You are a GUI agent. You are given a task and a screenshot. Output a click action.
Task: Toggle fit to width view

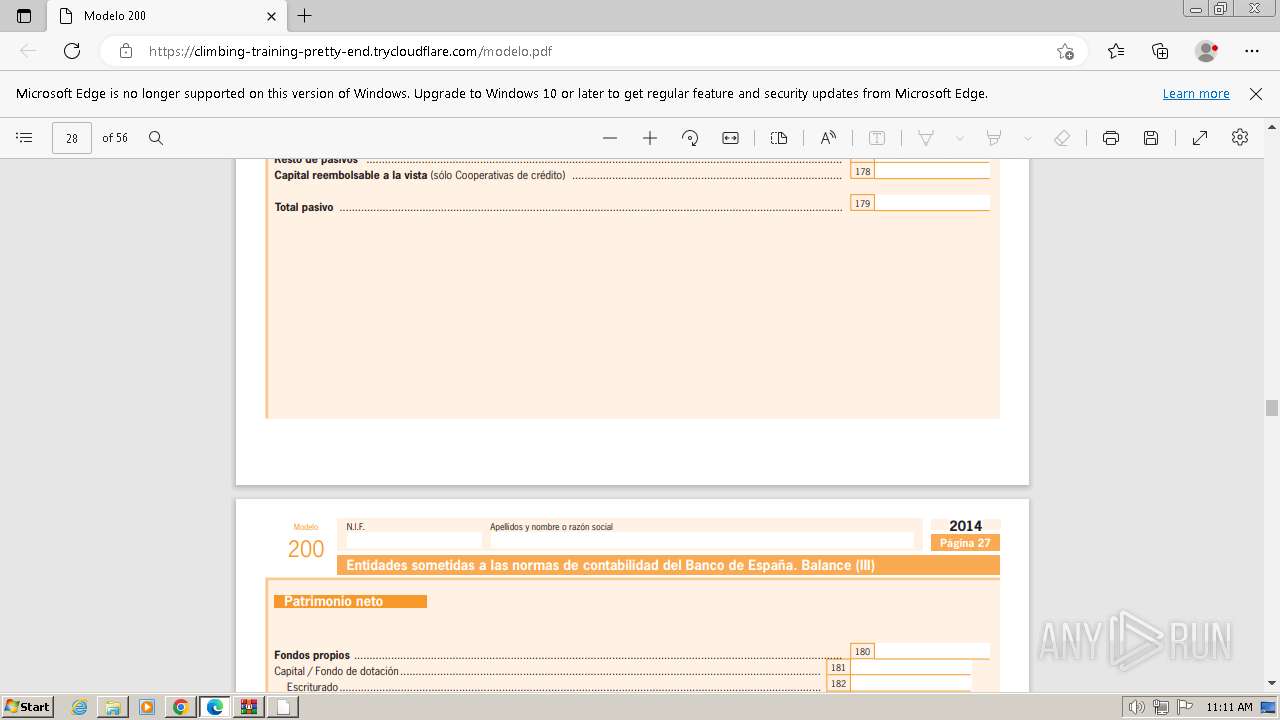730,138
